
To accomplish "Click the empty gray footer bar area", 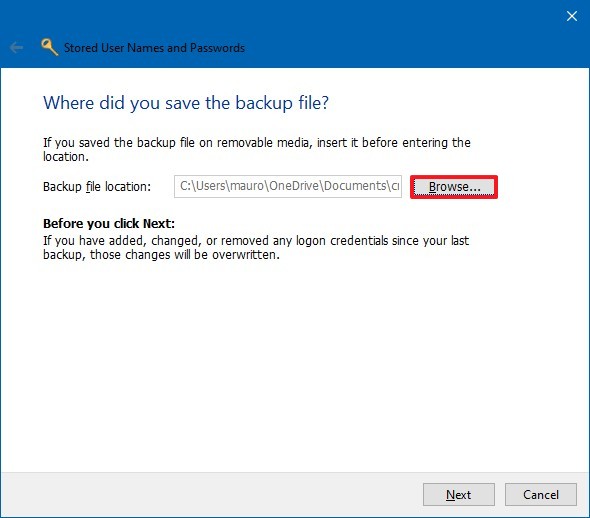I will [x=211, y=494].
